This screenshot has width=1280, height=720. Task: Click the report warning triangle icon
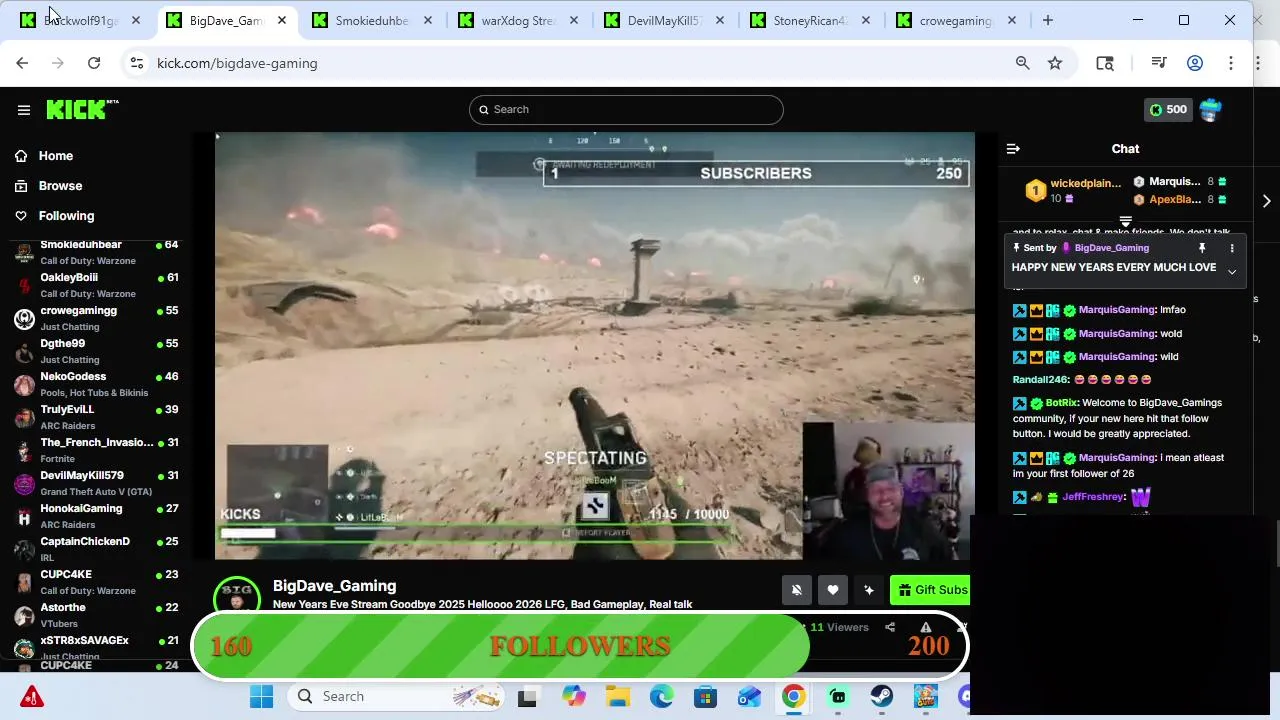pos(926,627)
